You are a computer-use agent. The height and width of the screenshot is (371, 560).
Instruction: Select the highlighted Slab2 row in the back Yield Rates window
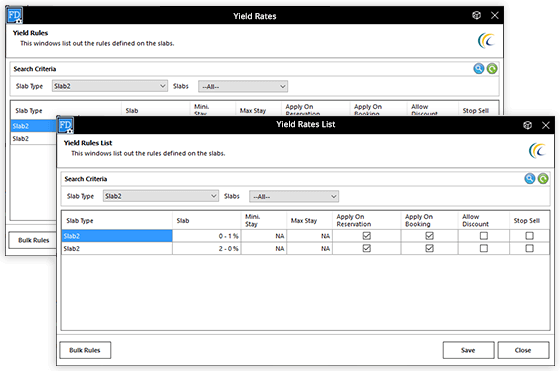click(x=34, y=126)
